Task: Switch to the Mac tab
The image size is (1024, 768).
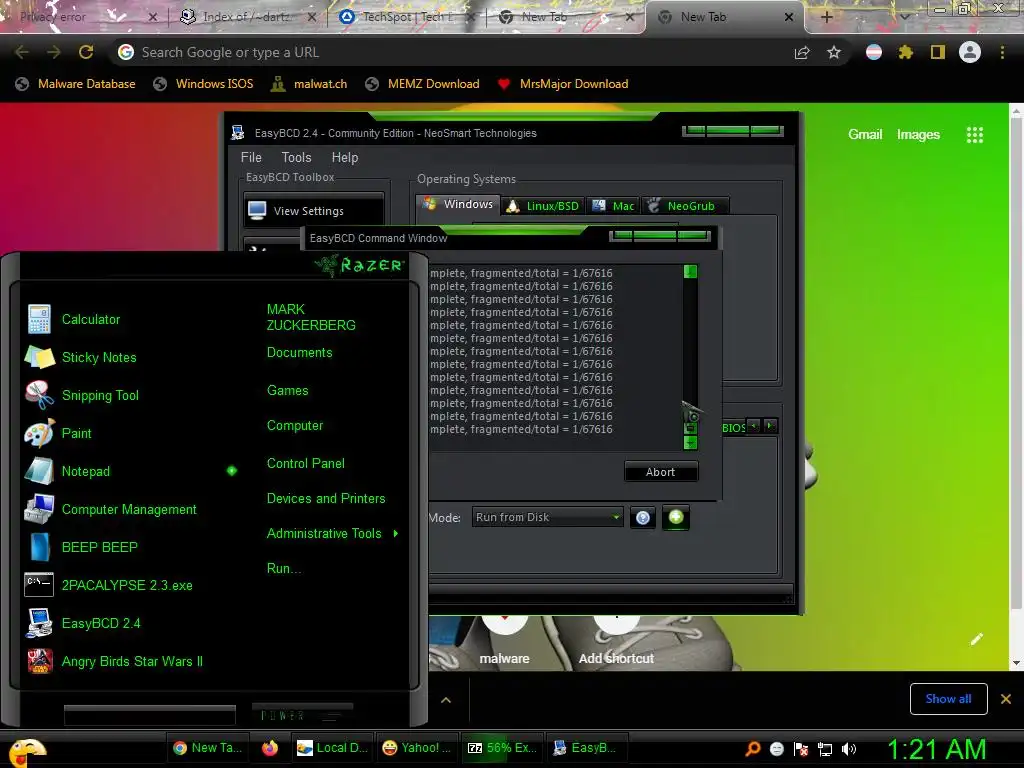Action: pyautogui.click(x=613, y=206)
